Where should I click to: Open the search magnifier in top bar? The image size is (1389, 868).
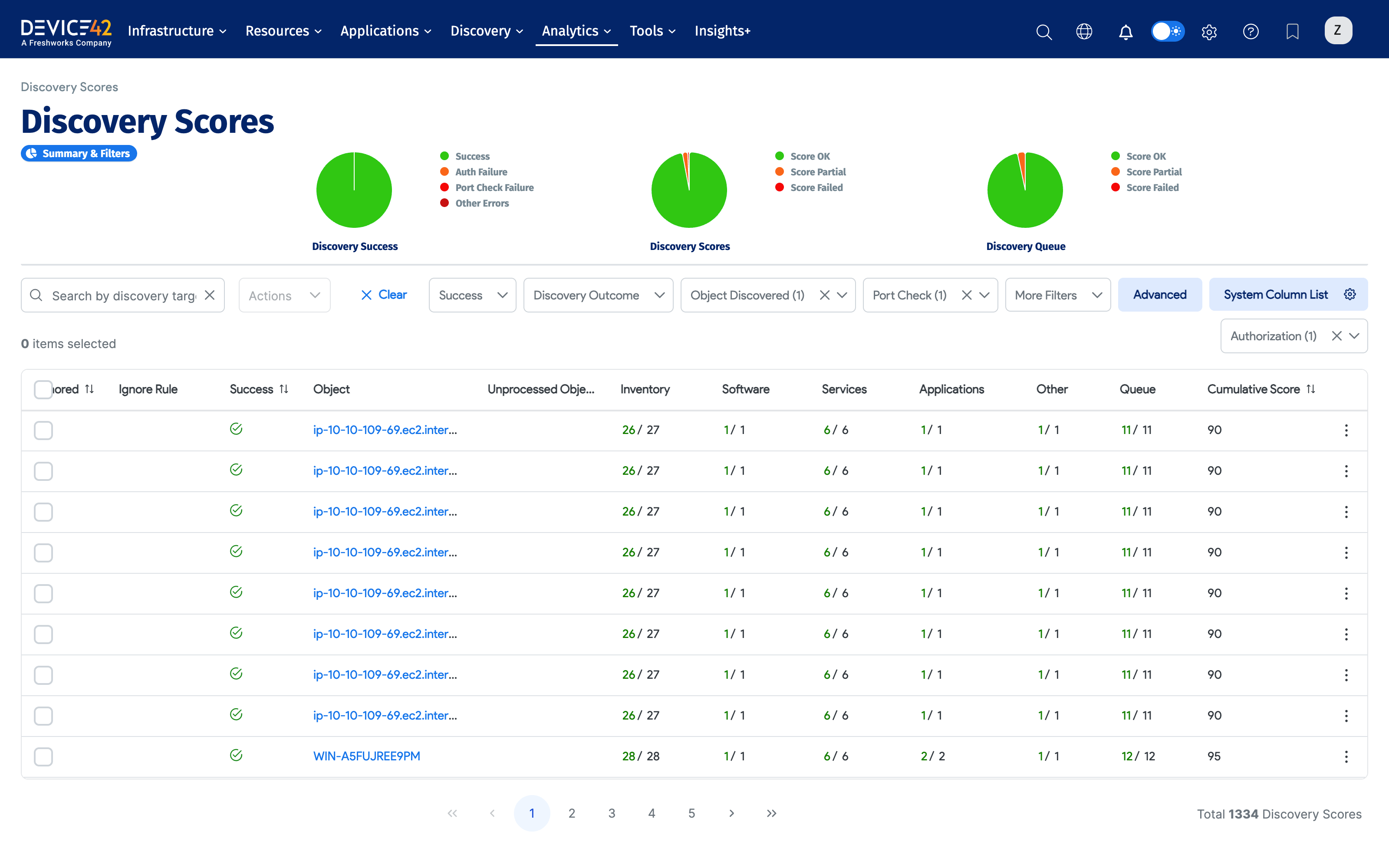(1043, 32)
